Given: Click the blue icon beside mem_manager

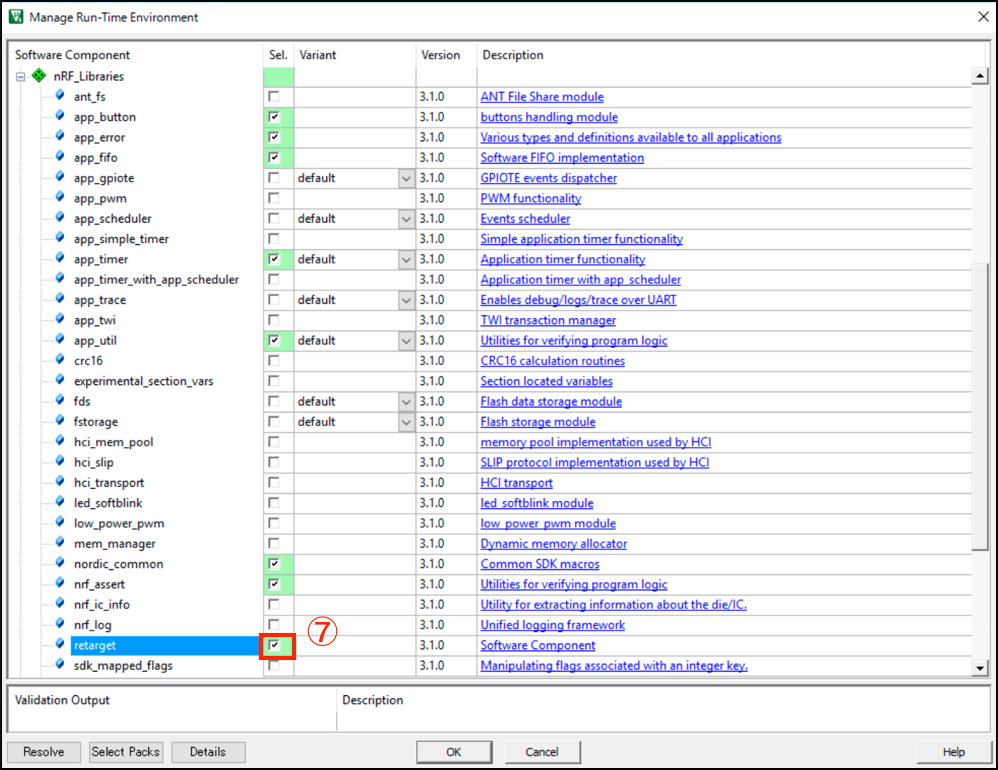Looking at the screenshot, I should tap(59, 543).
